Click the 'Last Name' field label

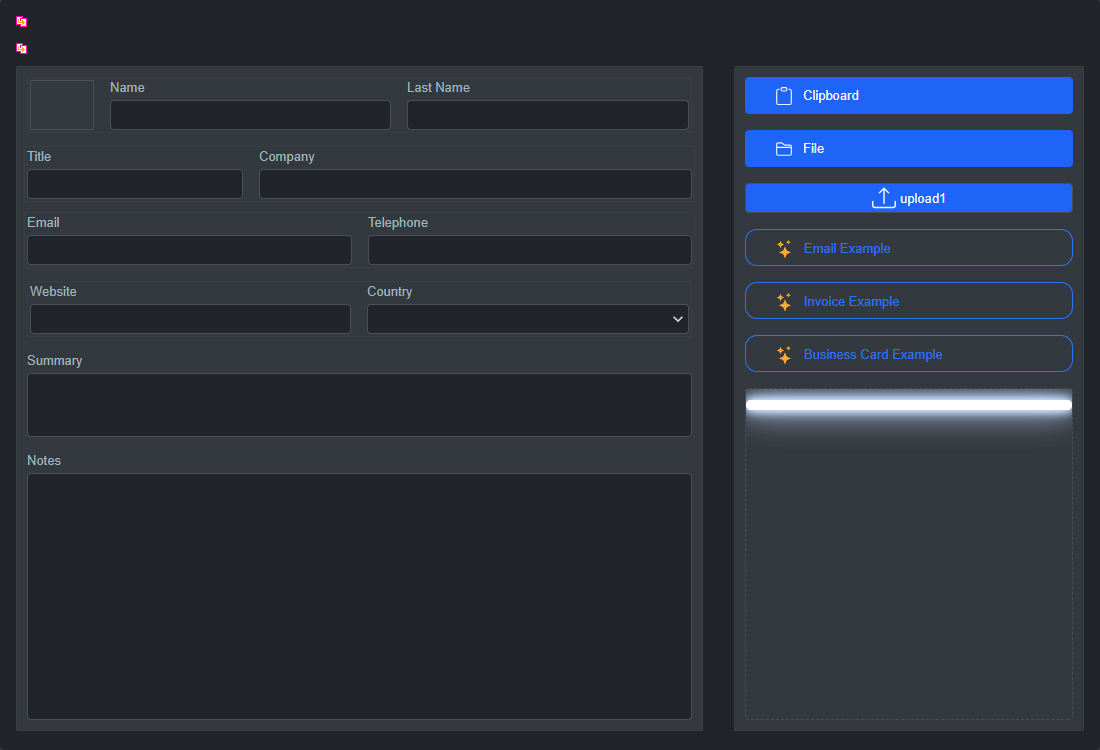(438, 88)
